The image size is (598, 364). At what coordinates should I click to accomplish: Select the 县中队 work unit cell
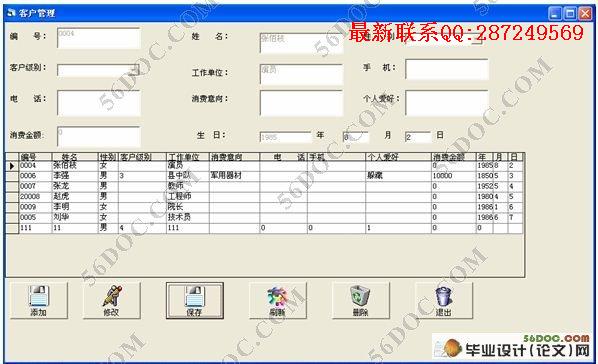[x=188, y=176]
